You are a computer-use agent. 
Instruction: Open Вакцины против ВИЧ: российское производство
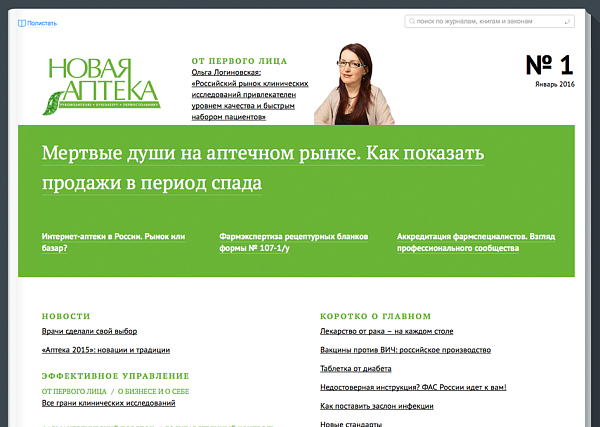405,350
